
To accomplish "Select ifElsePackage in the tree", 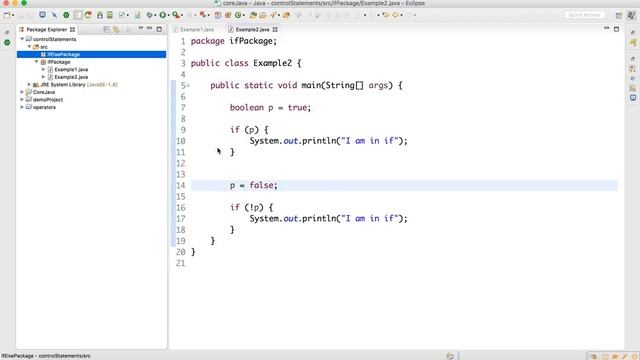I will point(91,54).
